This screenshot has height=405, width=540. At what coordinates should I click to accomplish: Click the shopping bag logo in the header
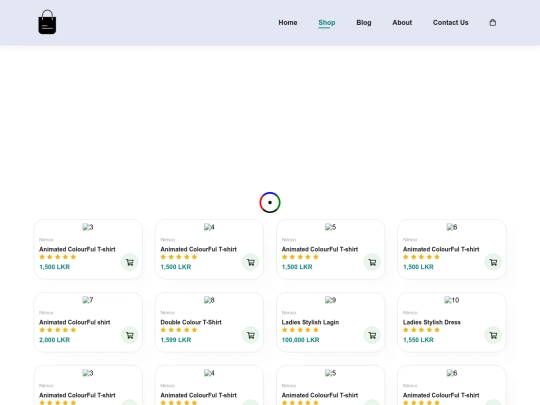(47, 22)
